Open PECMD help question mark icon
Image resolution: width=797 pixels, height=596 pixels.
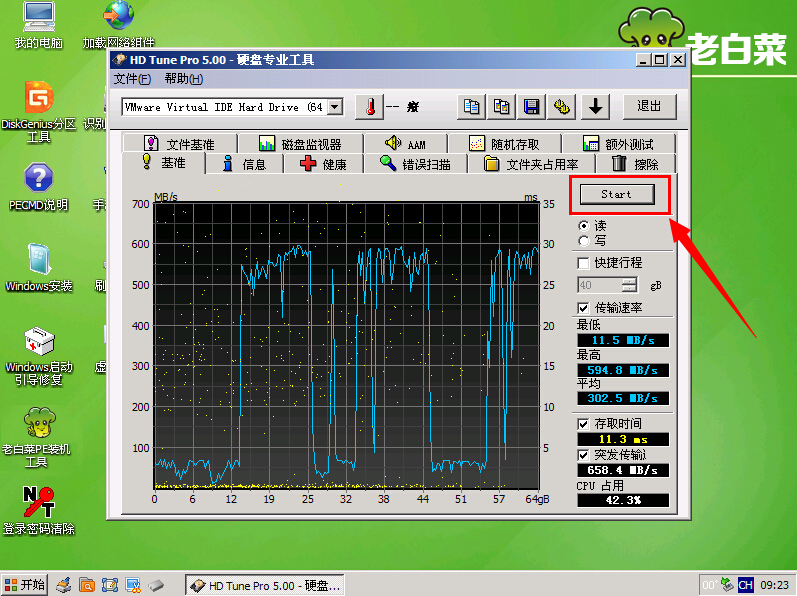click(39, 187)
